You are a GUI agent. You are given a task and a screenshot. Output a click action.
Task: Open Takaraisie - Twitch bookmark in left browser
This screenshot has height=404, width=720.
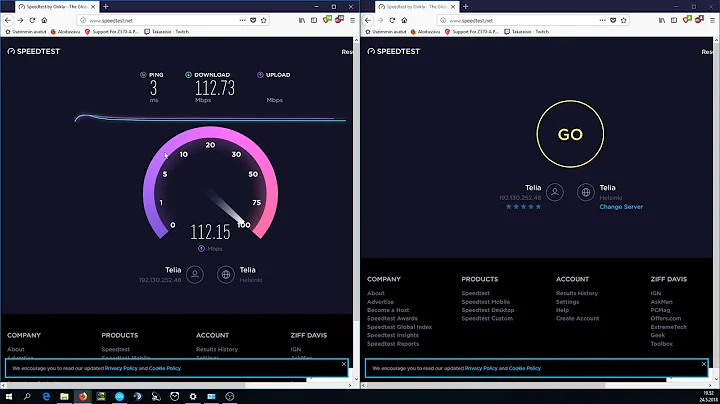pos(166,32)
